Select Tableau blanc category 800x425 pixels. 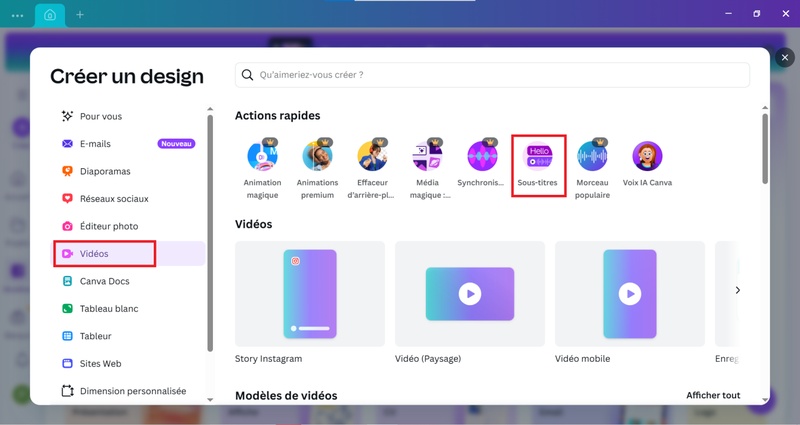[129, 309]
